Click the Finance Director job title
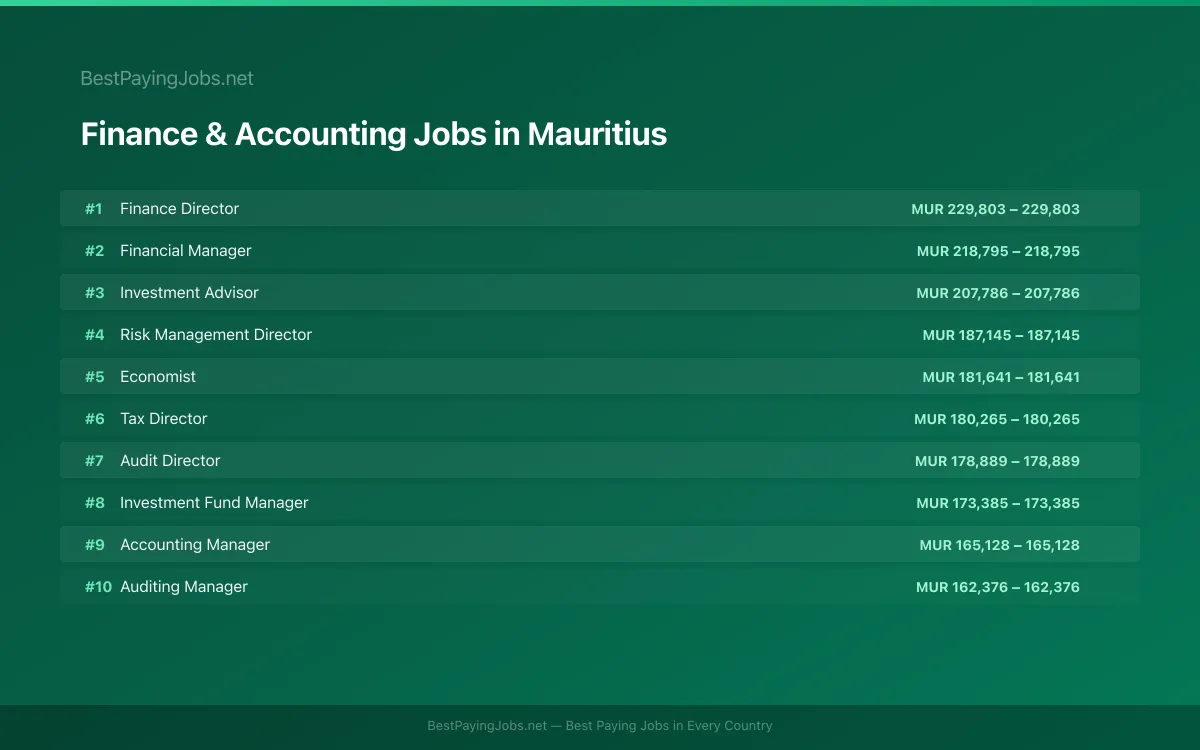The image size is (1200, 750). [x=179, y=209]
